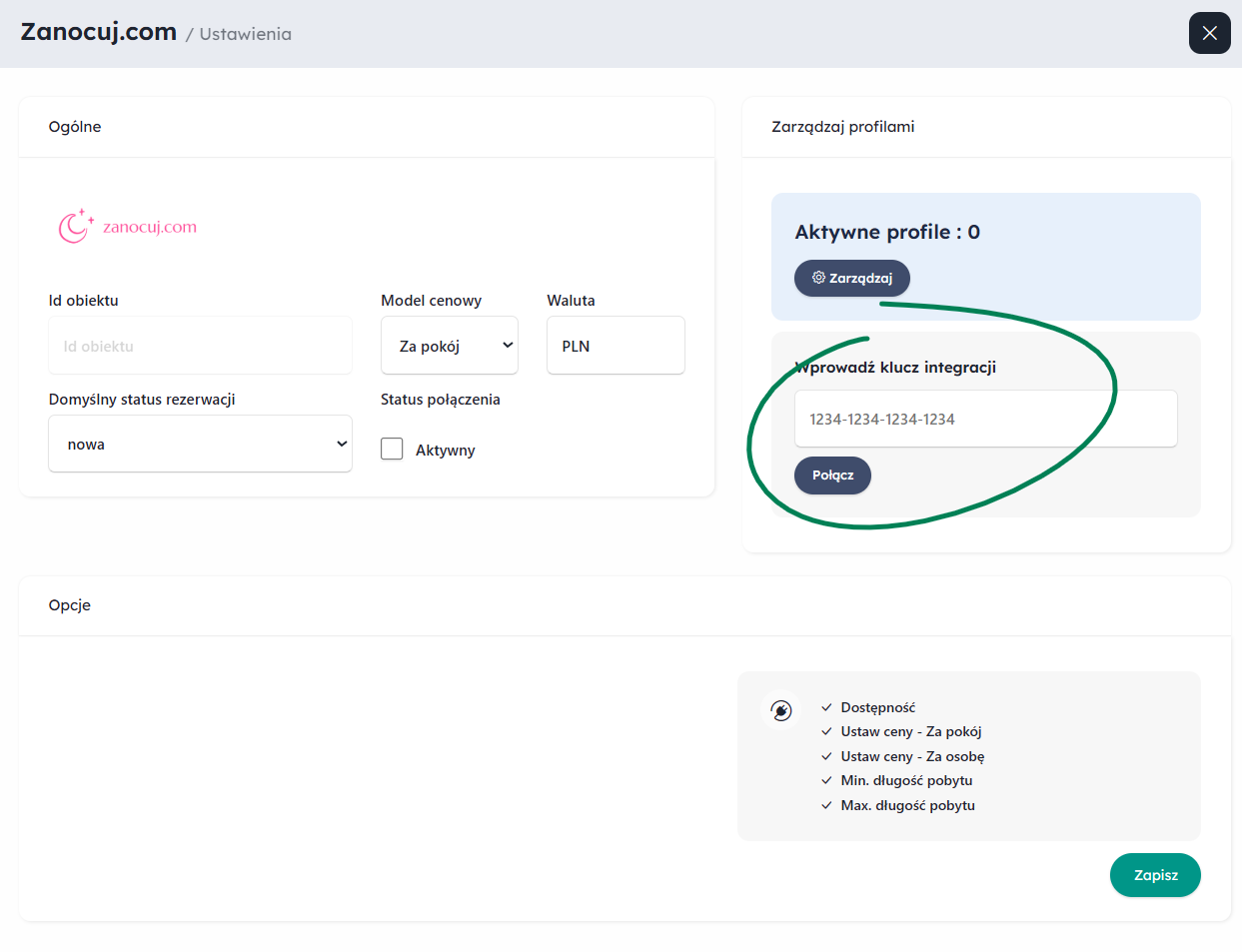
Task: Expand the Domyślny status rezerwacji dropdown
Action: tap(200, 444)
